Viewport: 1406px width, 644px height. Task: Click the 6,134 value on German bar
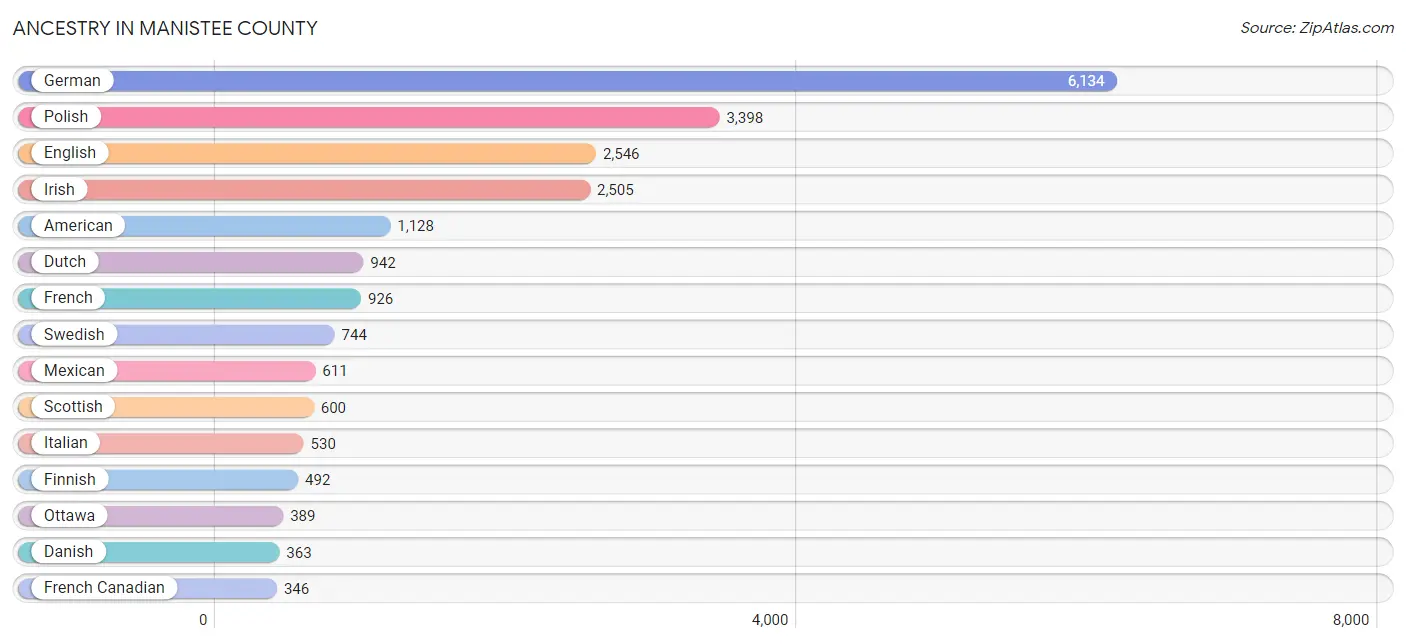pyautogui.click(x=1086, y=81)
